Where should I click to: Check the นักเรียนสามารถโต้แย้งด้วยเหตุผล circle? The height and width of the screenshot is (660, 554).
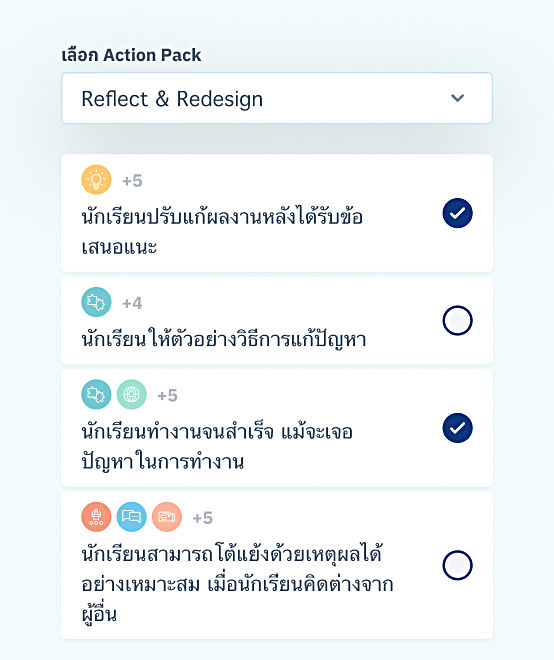[457, 565]
